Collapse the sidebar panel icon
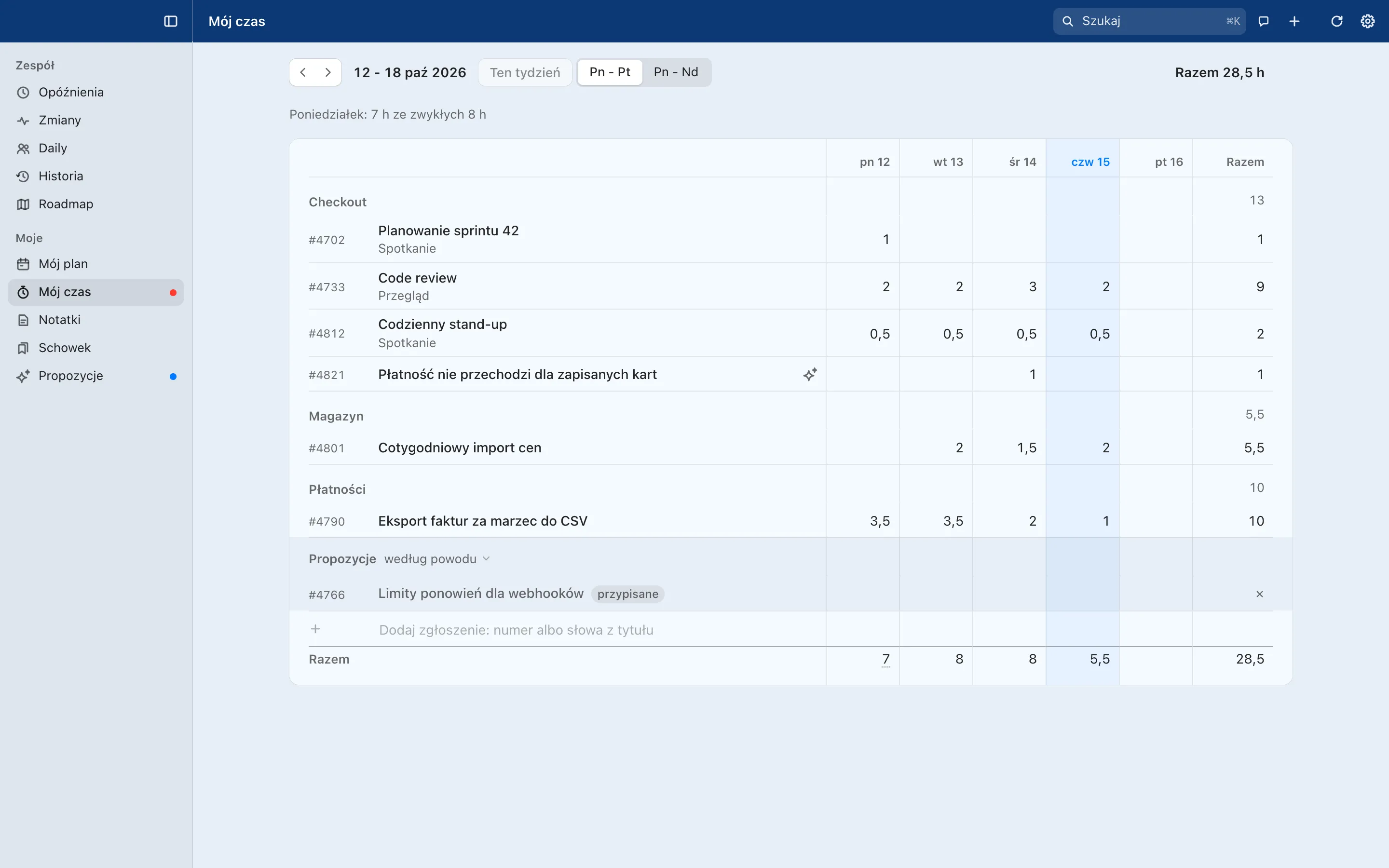The width and height of the screenshot is (1389, 868). 170,21
